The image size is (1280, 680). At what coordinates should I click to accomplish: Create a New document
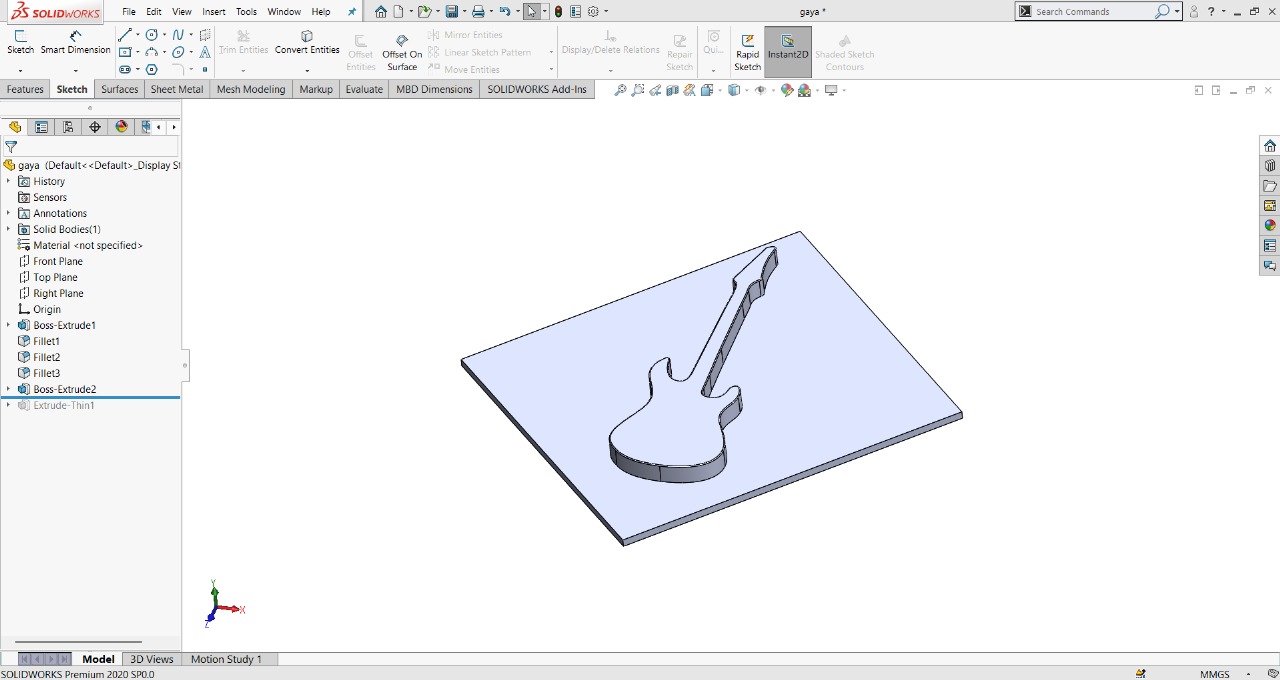(x=398, y=12)
